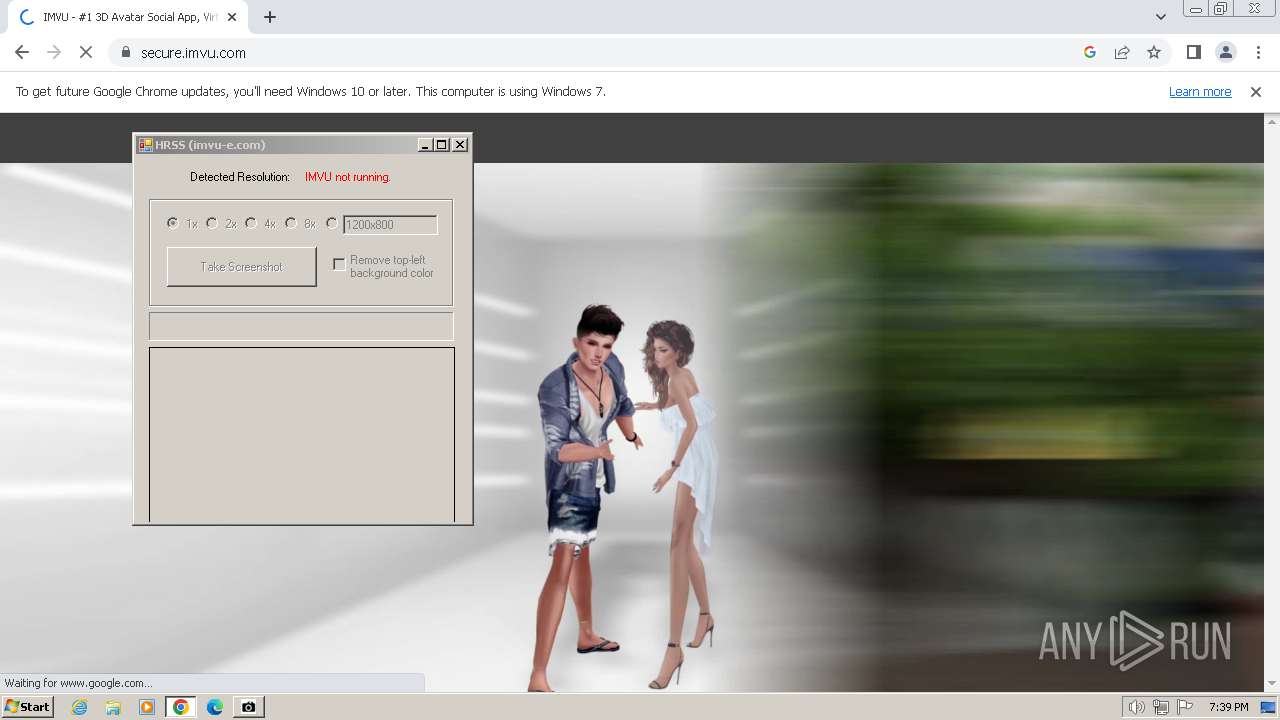
Task: Stop loading the page
Action: tap(86, 52)
